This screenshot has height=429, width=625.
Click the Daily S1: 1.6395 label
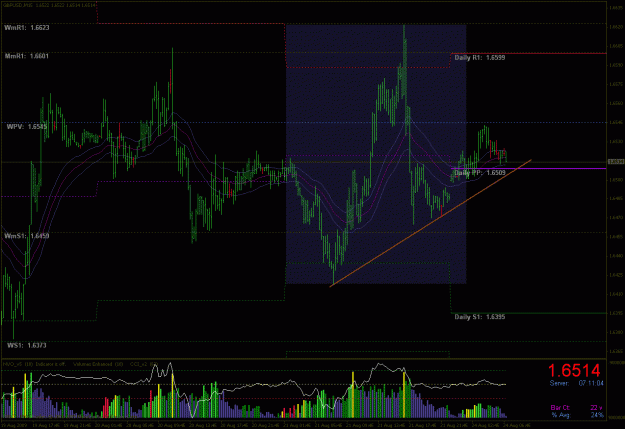(480, 317)
